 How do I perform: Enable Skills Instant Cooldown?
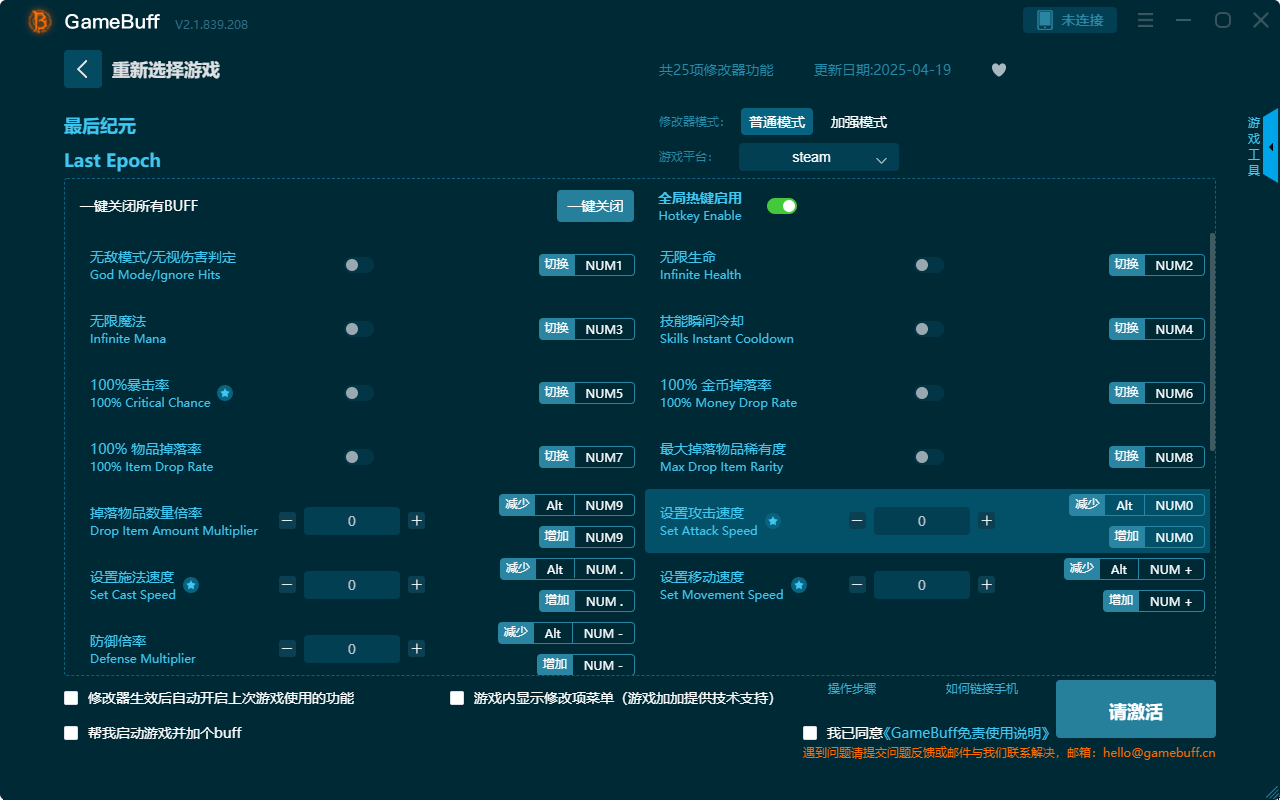coord(929,329)
